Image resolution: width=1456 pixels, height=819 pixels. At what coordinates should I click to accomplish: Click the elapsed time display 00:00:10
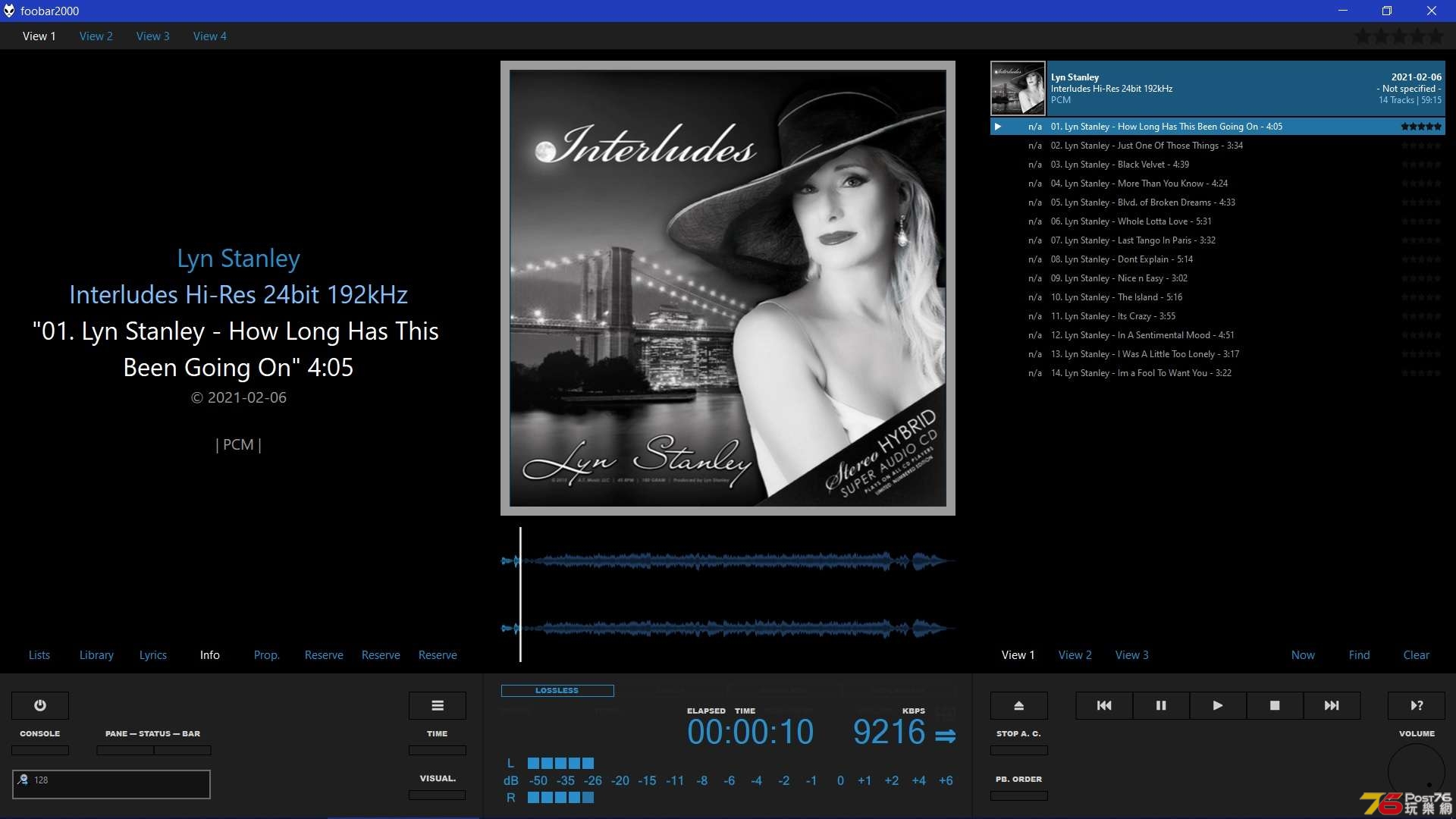750,732
